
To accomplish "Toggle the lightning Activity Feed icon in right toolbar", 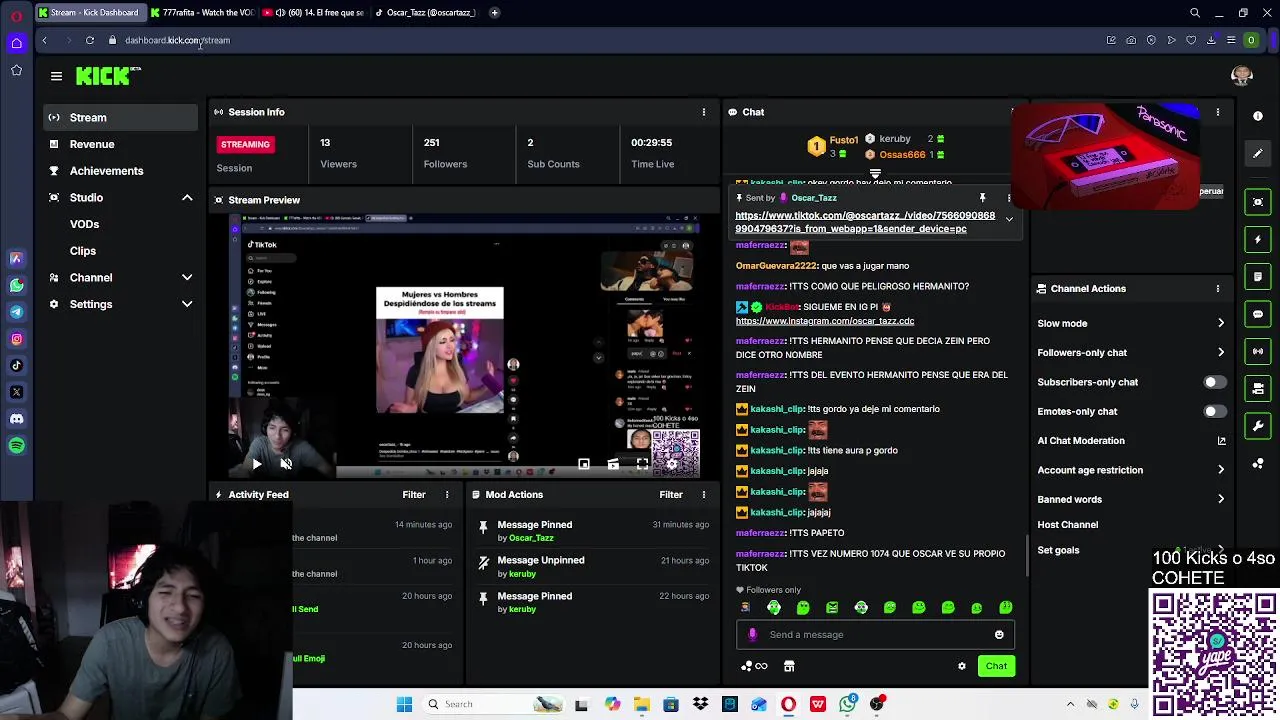I will pyautogui.click(x=1258, y=239).
